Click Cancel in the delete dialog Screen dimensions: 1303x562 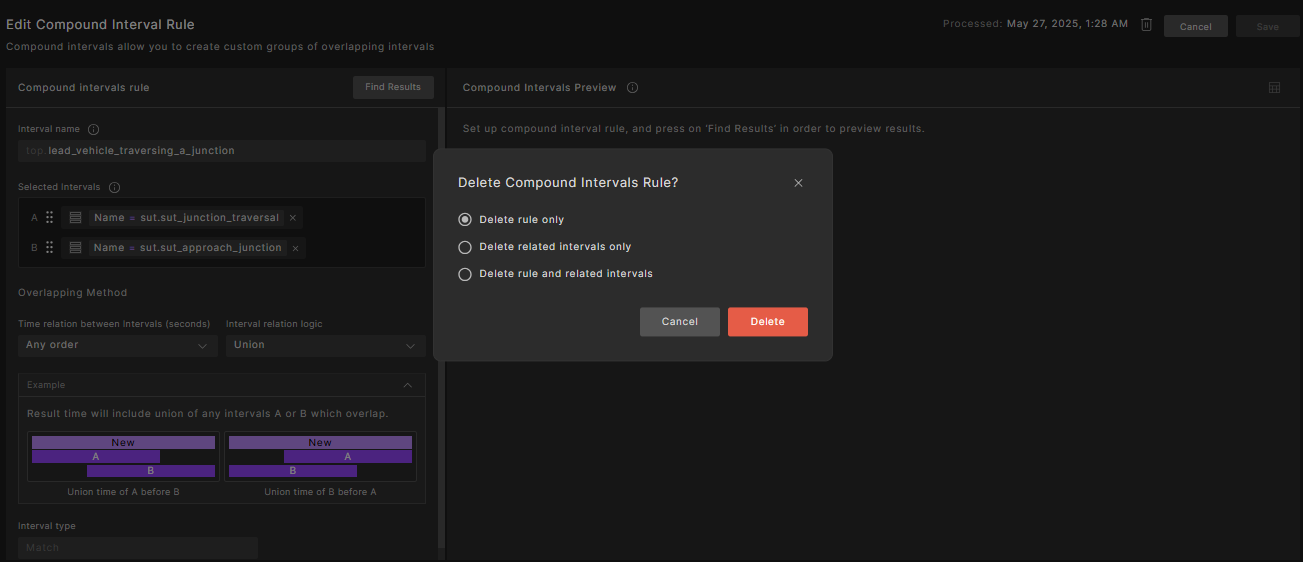tap(679, 322)
